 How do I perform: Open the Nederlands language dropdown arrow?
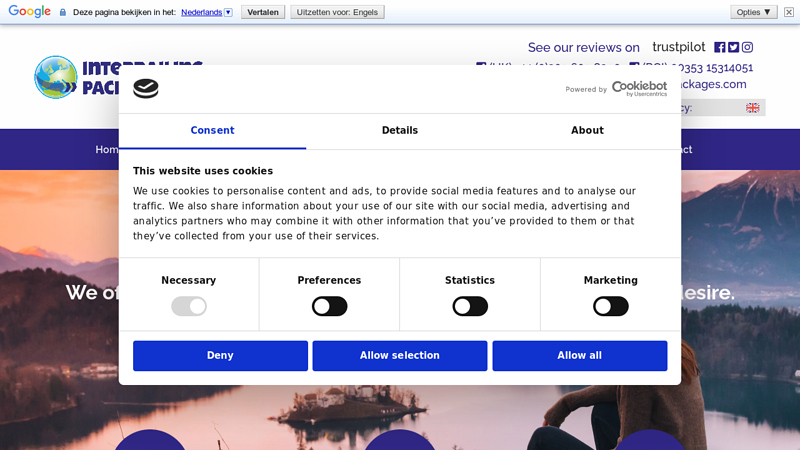(x=229, y=12)
